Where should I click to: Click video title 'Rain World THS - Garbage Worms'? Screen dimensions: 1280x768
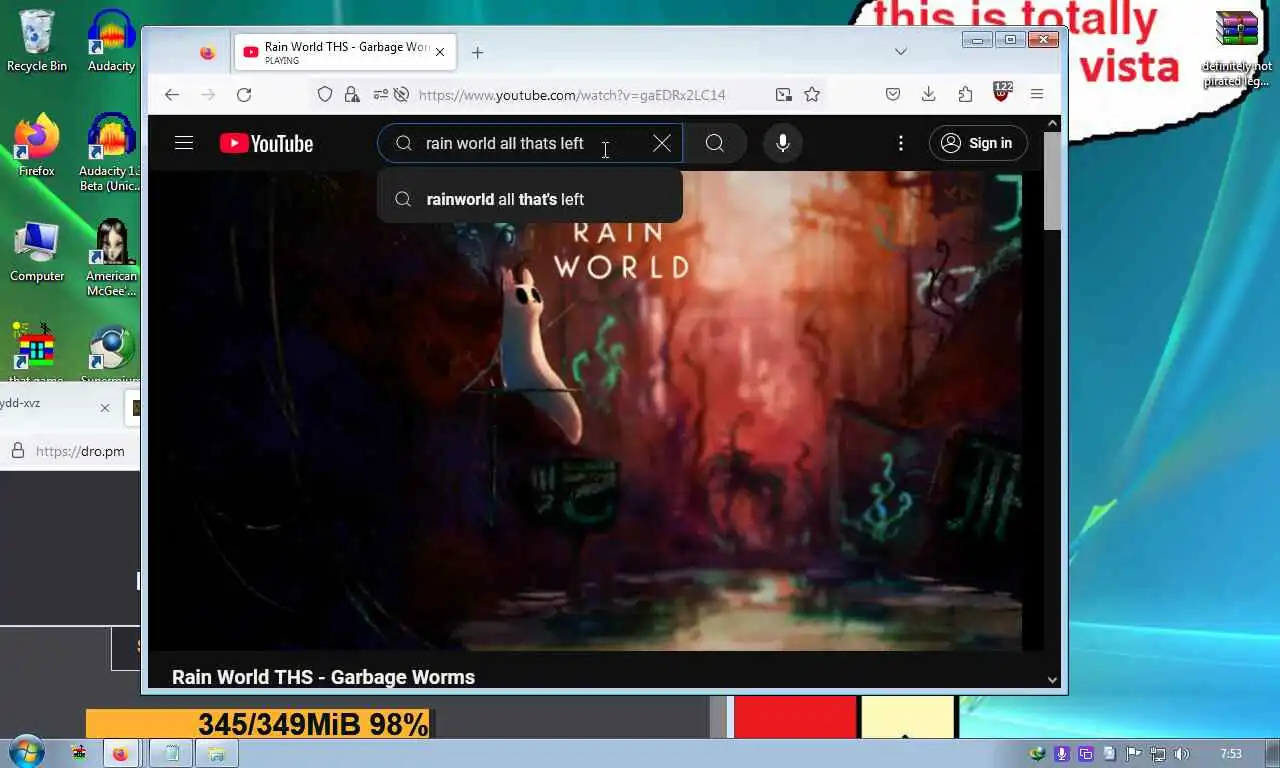[323, 677]
